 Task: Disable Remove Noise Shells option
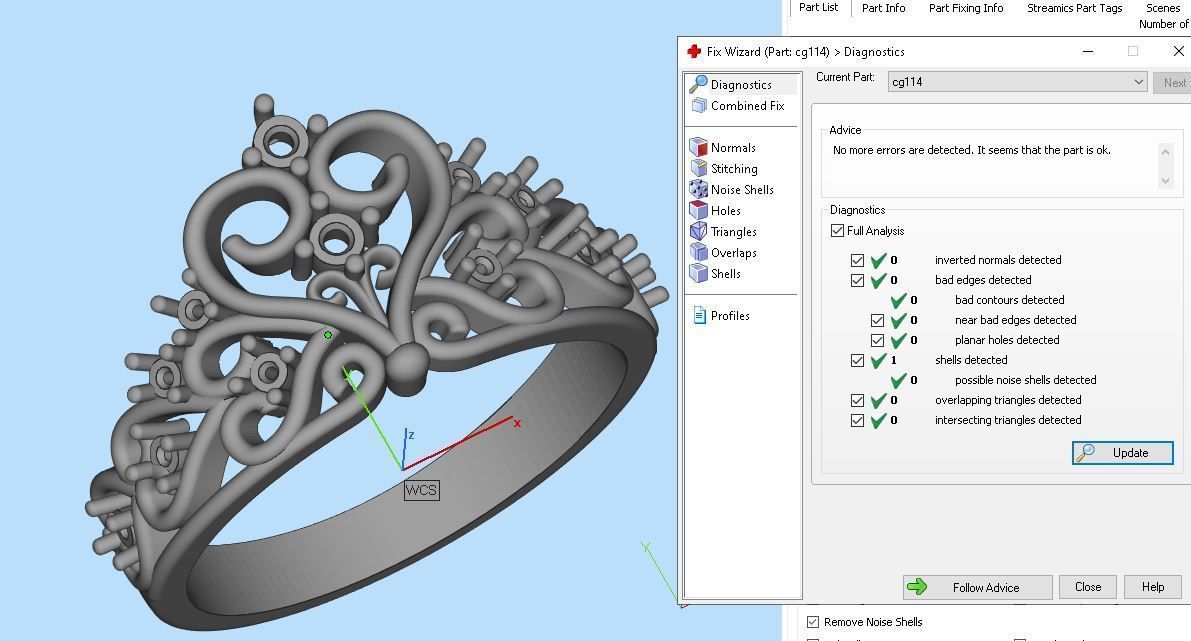tap(813, 622)
